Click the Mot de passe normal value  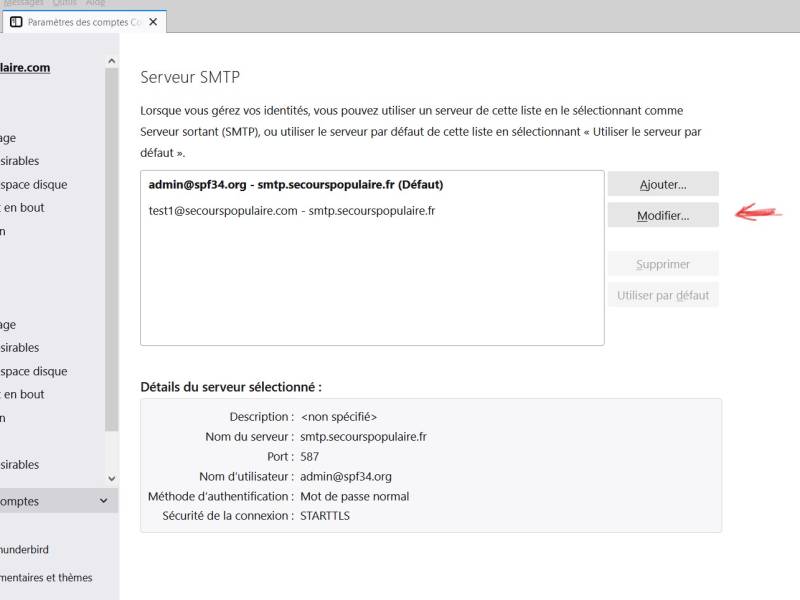[x=355, y=496]
